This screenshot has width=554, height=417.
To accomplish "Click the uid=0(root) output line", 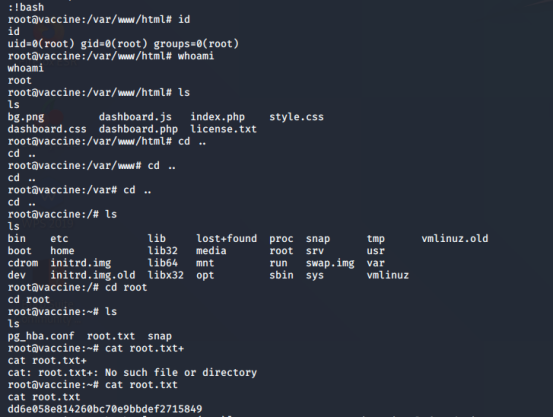I will click(x=123, y=44).
